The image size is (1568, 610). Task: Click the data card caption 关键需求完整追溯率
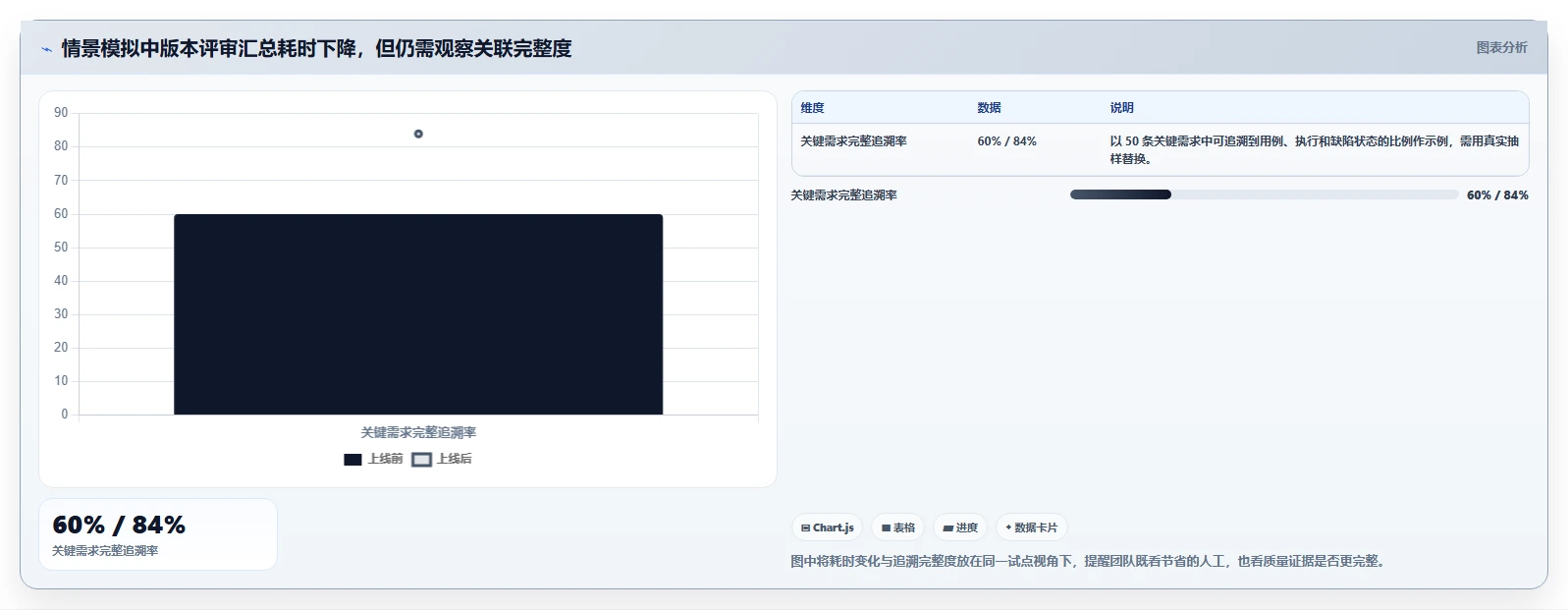[105, 551]
